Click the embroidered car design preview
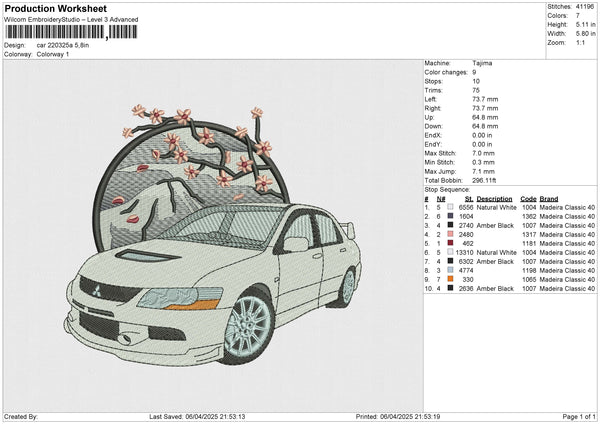600x424 pixels. point(214,235)
